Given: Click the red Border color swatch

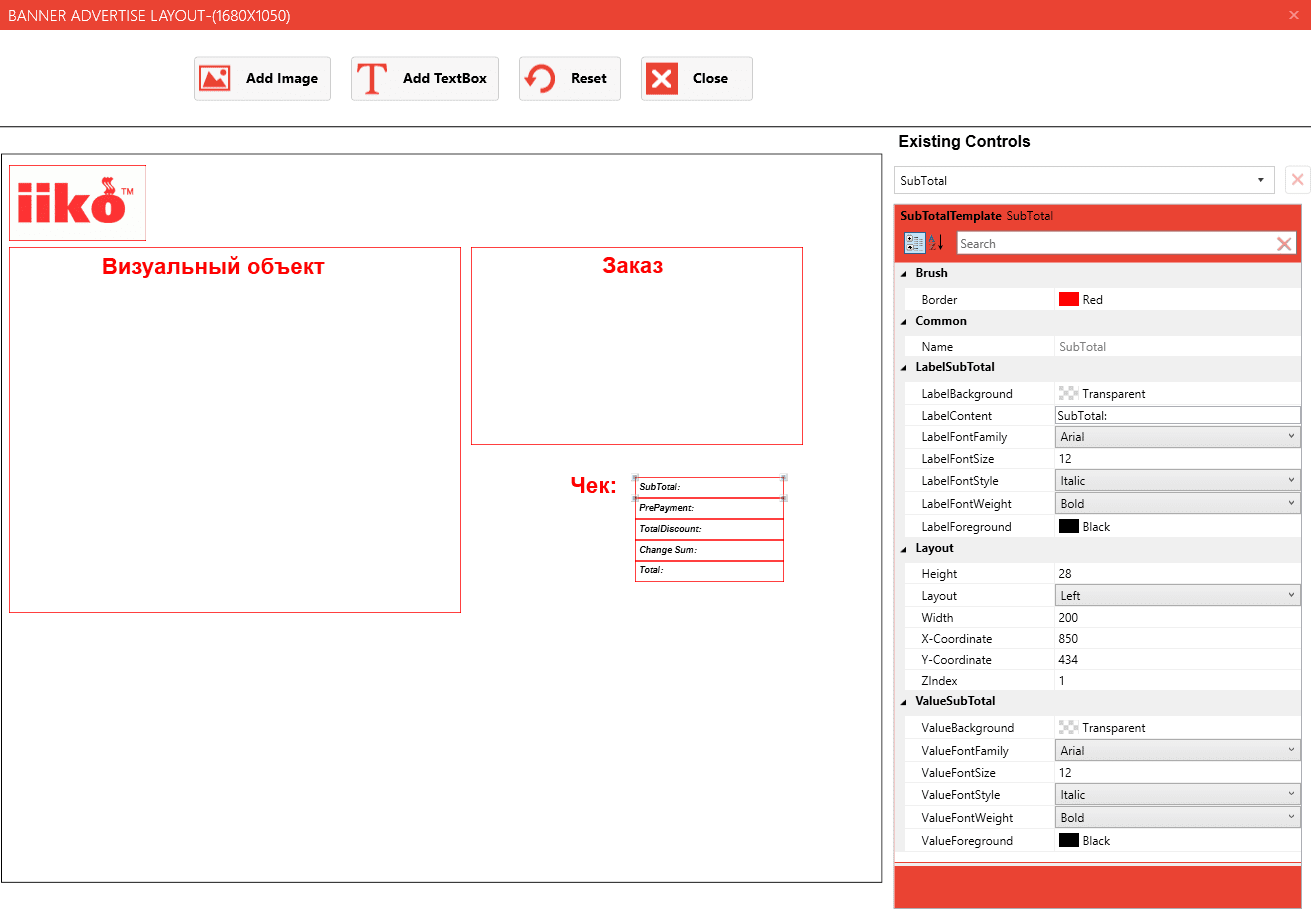Looking at the screenshot, I should [1068, 299].
